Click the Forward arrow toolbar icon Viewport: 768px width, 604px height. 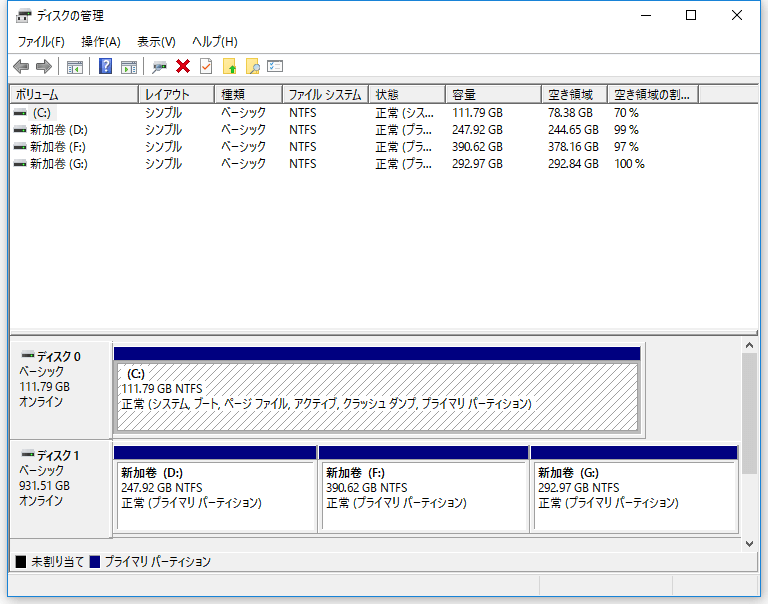pyautogui.click(x=44, y=66)
